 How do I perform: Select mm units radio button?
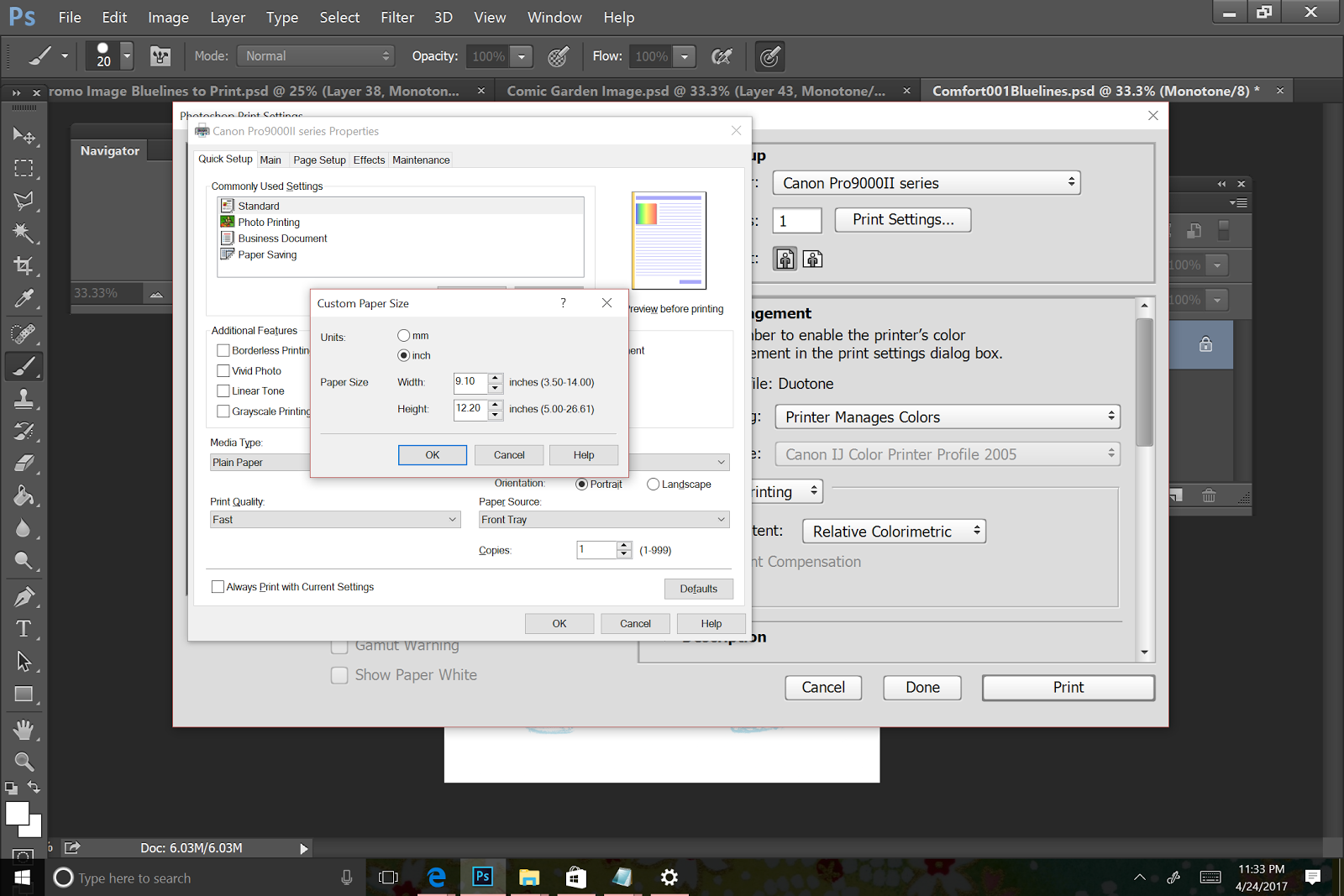pyautogui.click(x=404, y=336)
